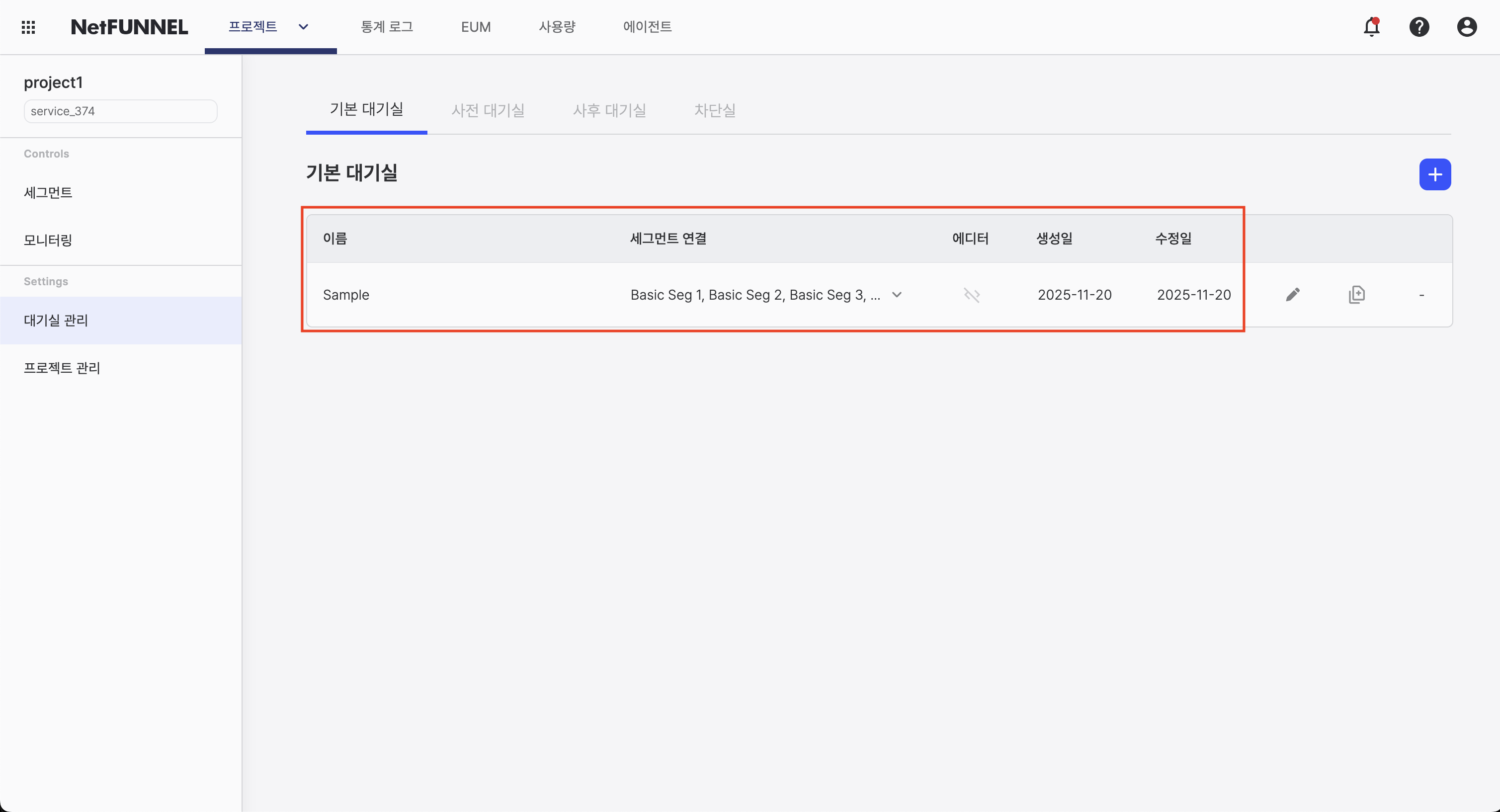Select 프로젝트 관리 in Settings sidebar

[62, 367]
